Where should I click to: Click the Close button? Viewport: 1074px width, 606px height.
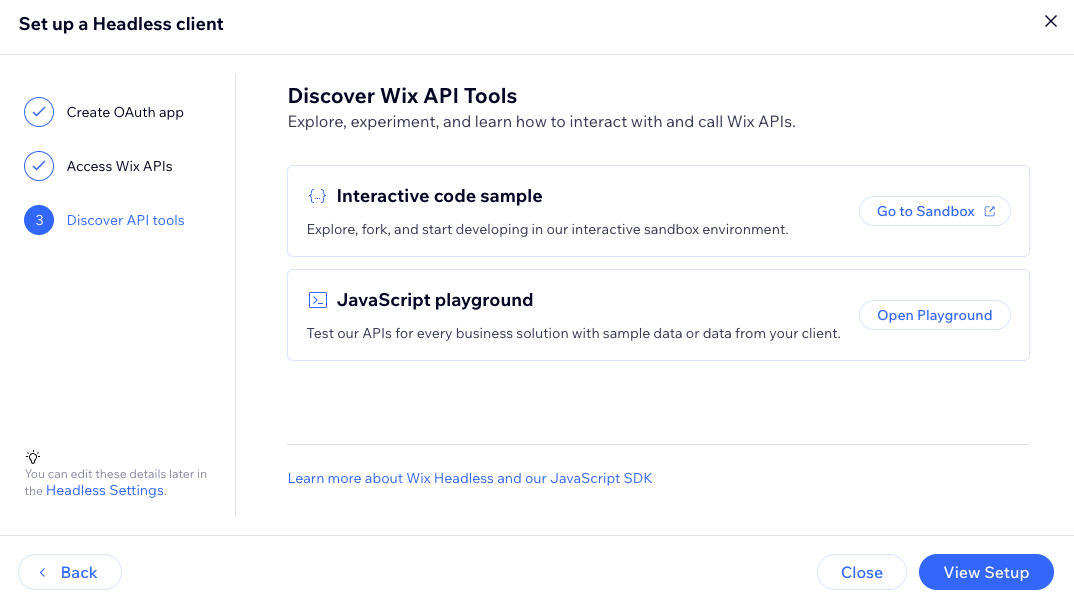pyautogui.click(x=862, y=572)
